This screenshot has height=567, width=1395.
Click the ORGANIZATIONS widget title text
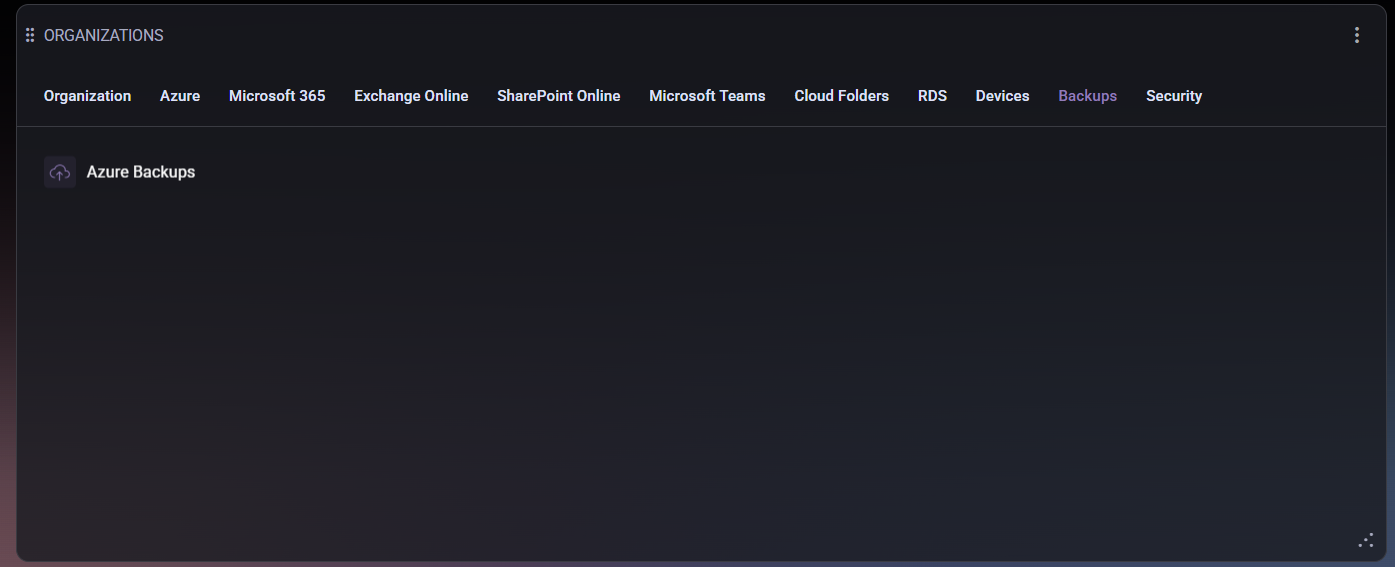pos(104,35)
